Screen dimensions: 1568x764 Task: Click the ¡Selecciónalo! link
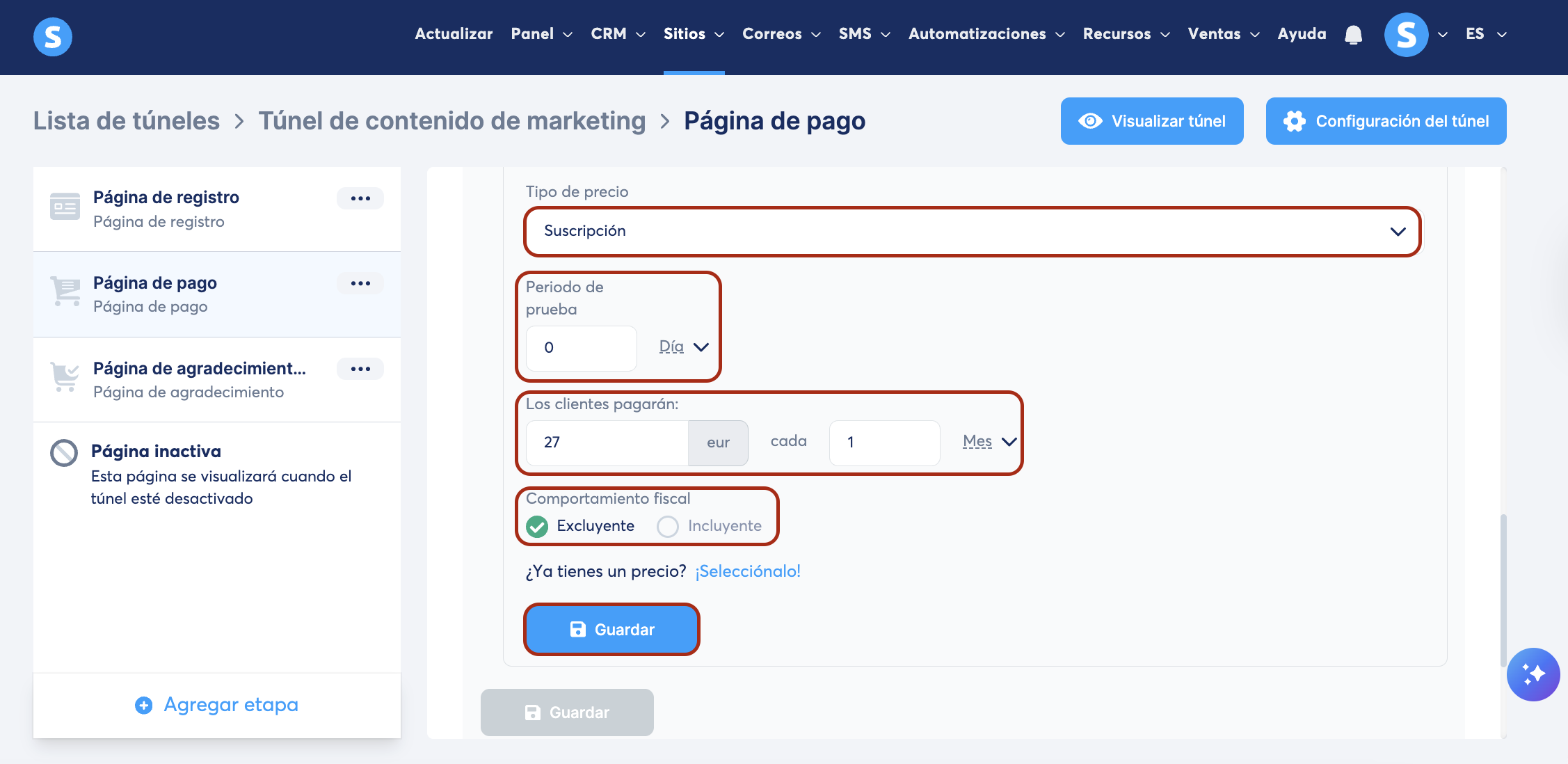(748, 571)
